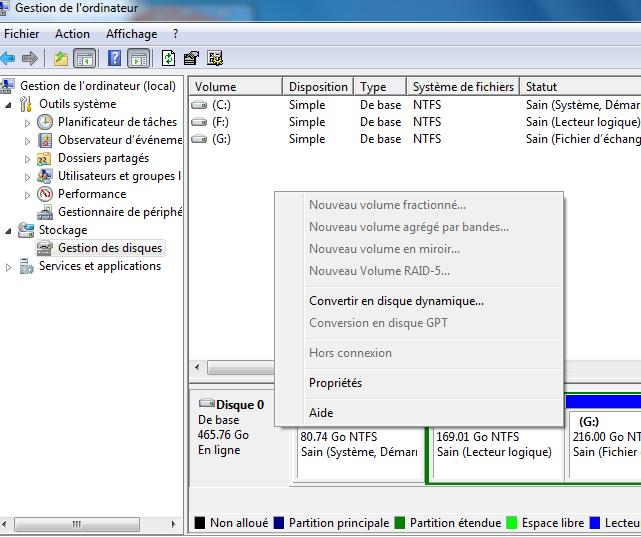Click the Dossiers partagés folder icon
Viewport: 641px width, 537px height.
click(44, 159)
